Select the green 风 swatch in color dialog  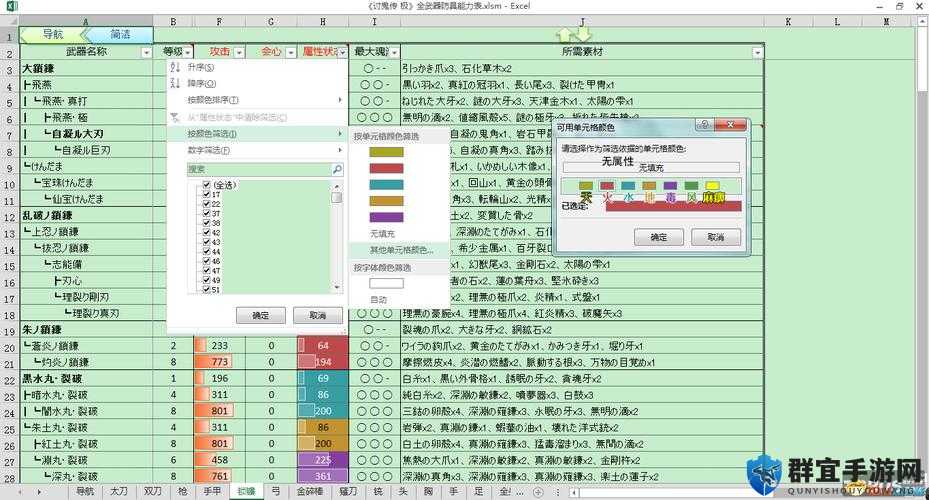coord(691,186)
